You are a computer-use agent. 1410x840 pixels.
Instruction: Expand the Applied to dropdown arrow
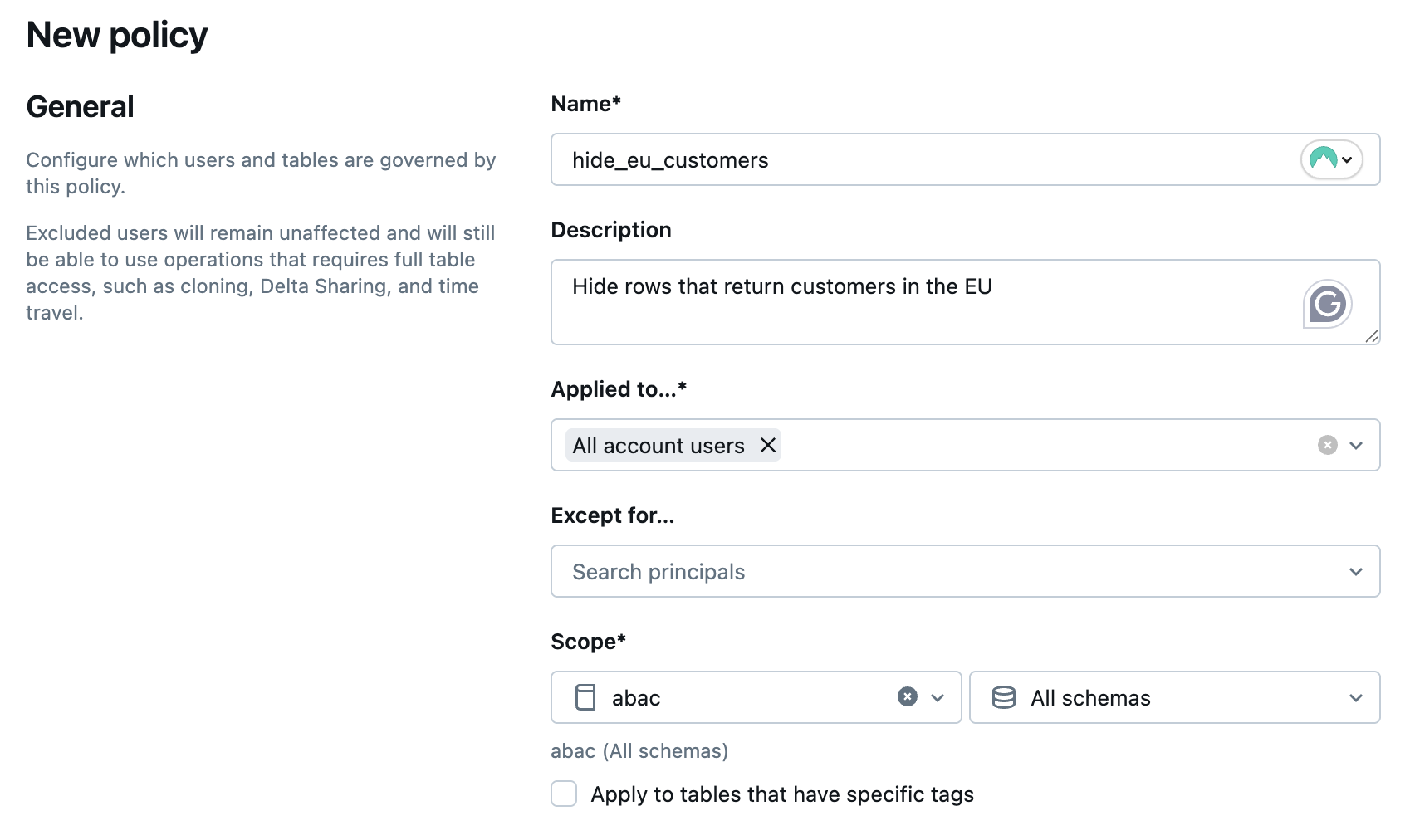click(x=1356, y=446)
